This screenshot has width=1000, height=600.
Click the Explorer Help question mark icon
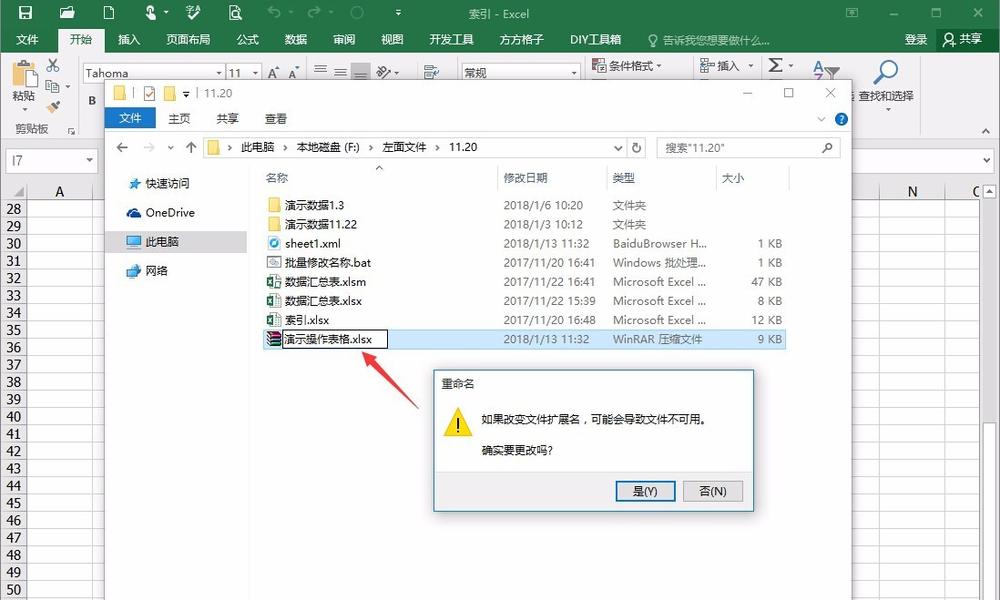pos(841,119)
